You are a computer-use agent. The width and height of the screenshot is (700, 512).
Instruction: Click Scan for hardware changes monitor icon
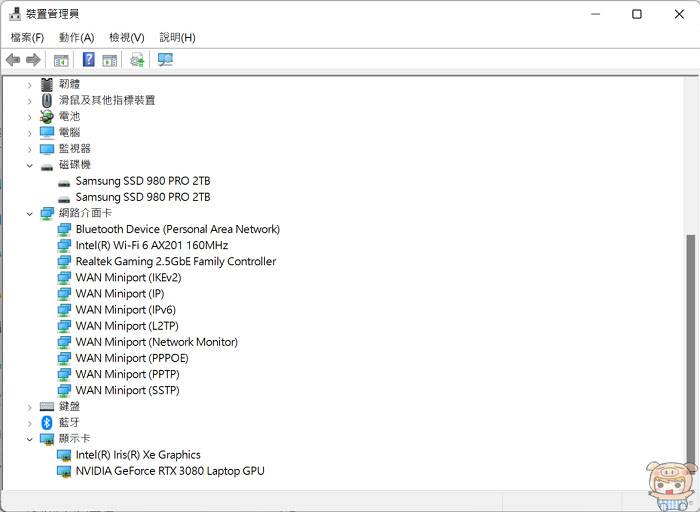pyautogui.click(x=165, y=59)
